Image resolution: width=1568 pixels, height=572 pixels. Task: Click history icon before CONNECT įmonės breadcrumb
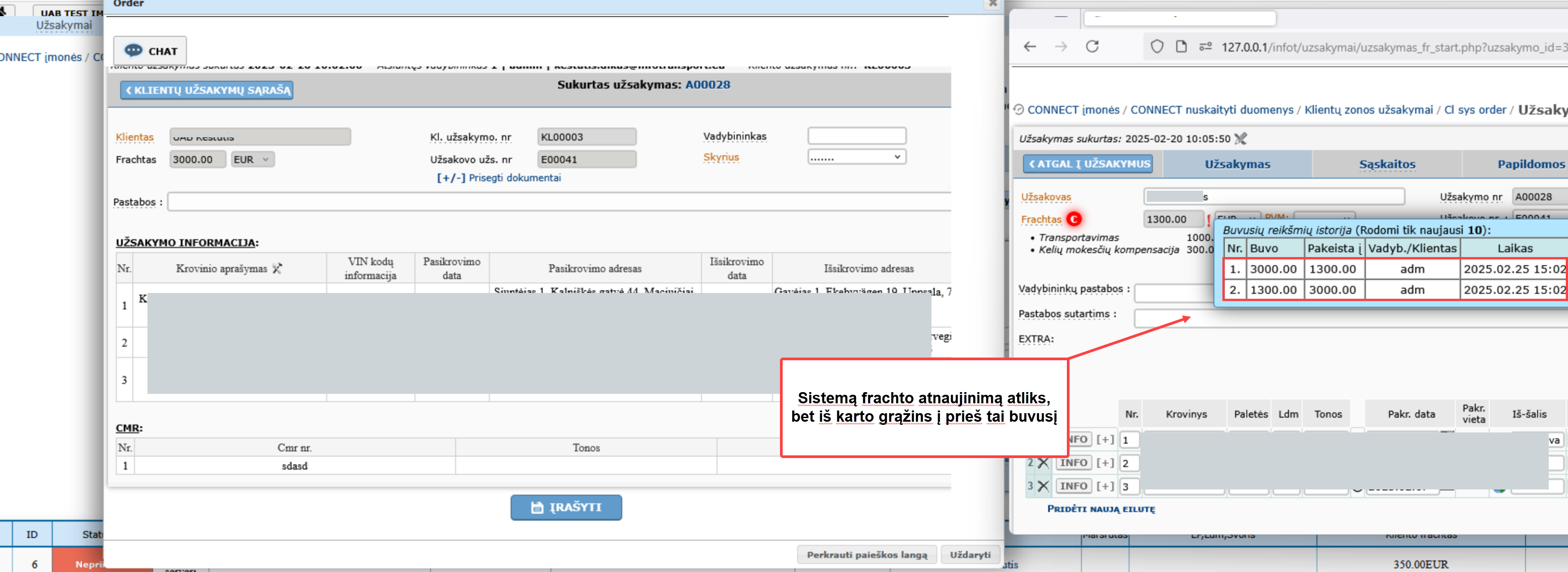pos(1018,109)
